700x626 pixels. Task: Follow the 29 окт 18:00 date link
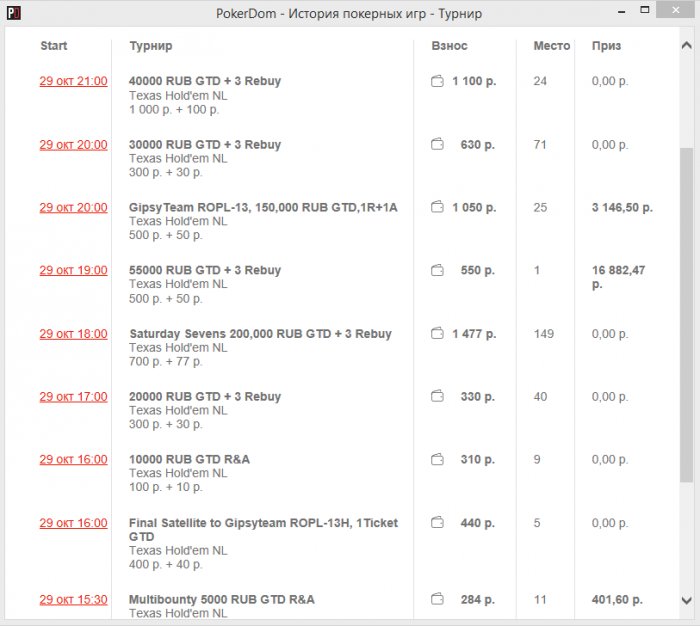(73, 334)
